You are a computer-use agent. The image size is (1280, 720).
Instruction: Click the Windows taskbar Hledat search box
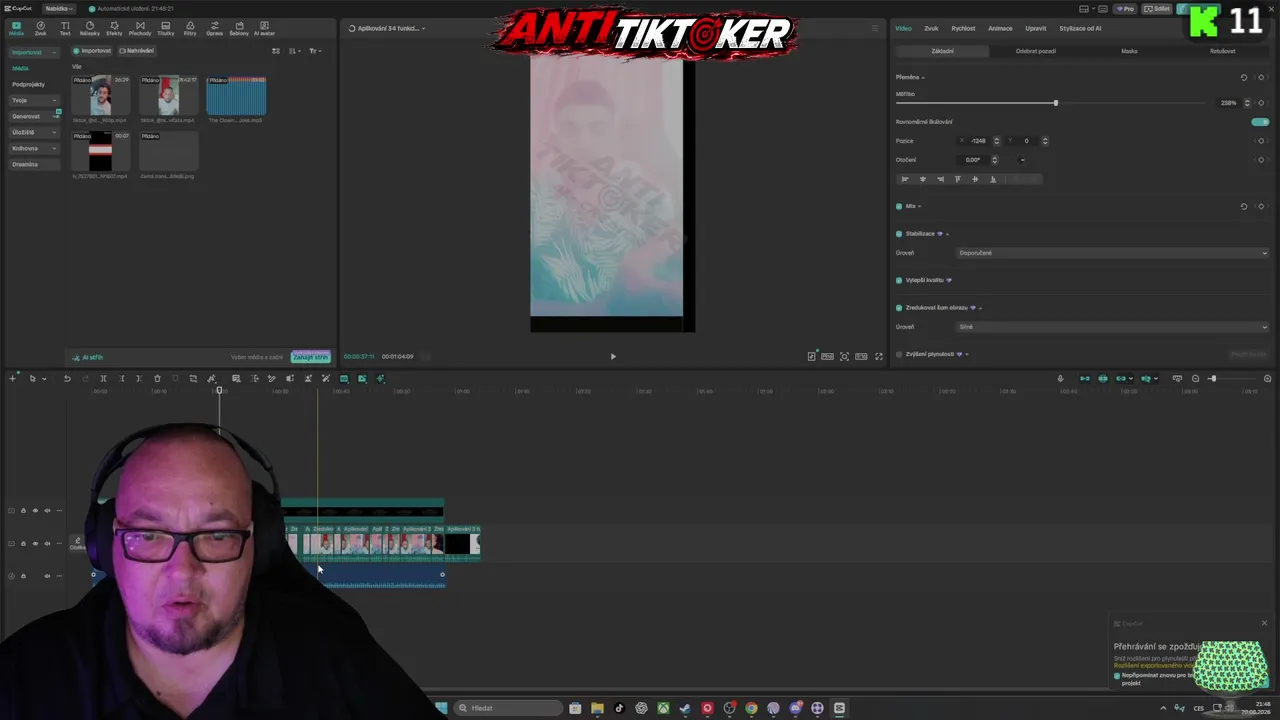coord(508,708)
